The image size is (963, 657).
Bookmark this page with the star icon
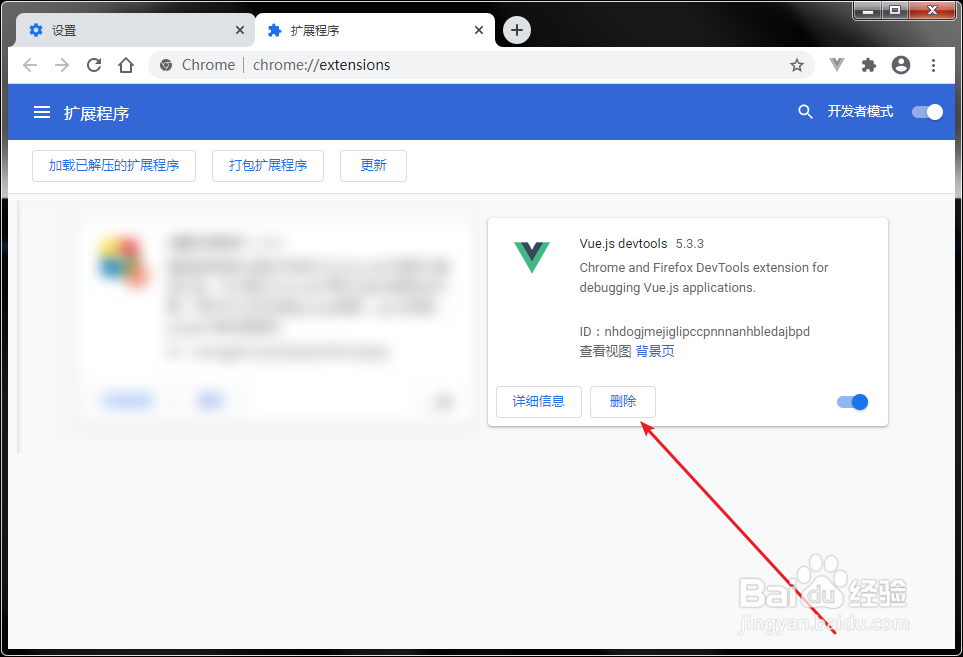[x=797, y=65]
